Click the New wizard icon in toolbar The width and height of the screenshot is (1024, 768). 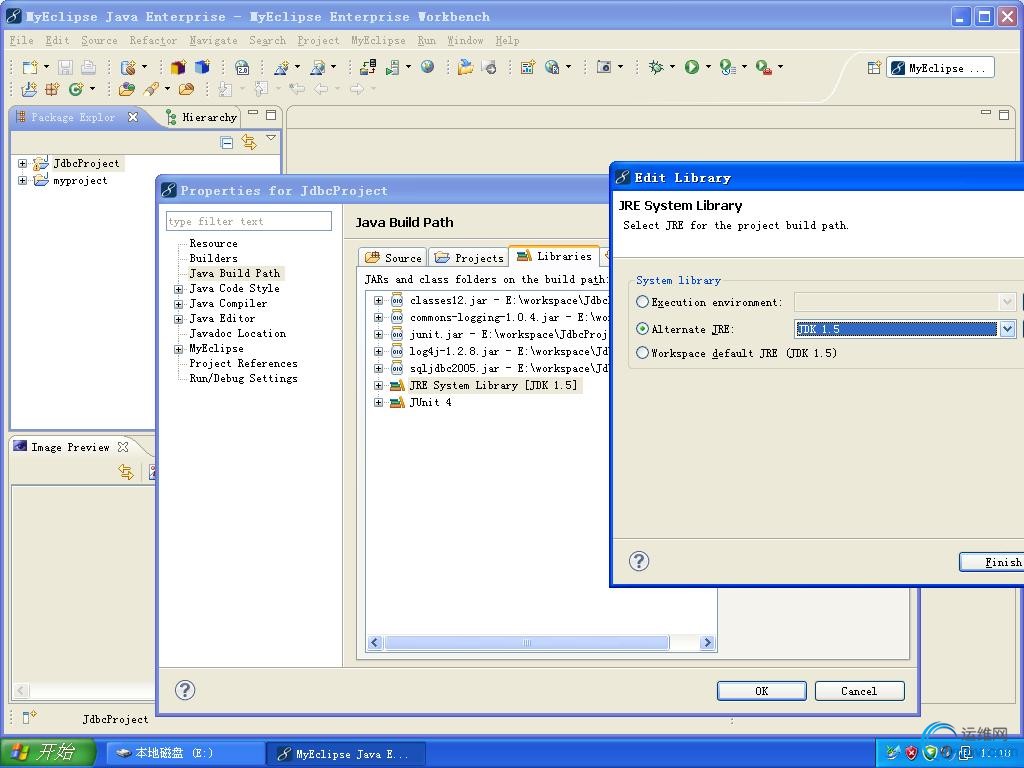coord(29,67)
